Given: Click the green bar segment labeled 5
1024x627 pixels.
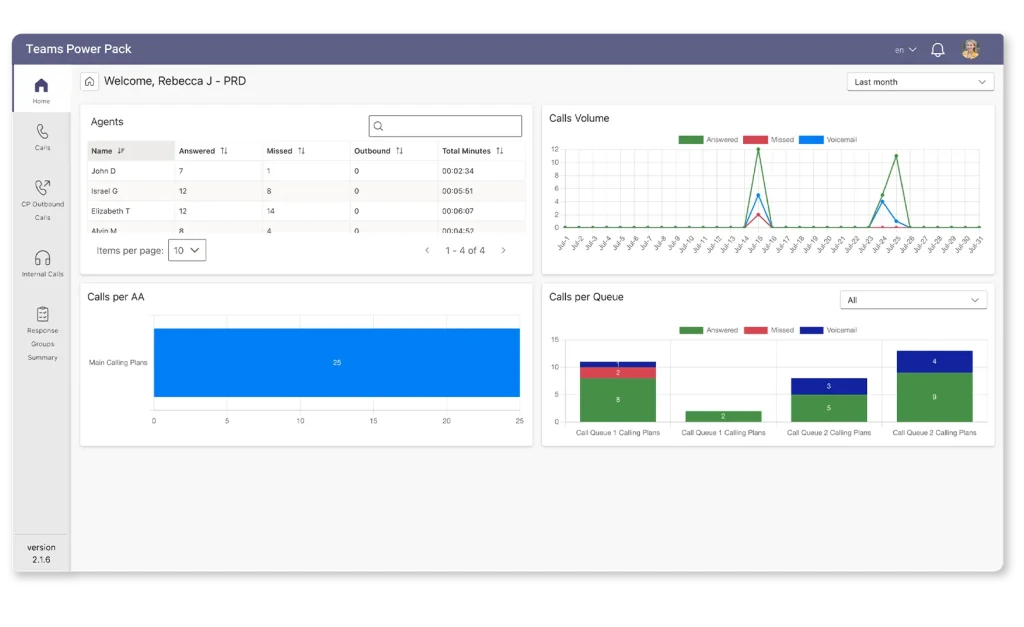Looking at the screenshot, I should [829, 408].
